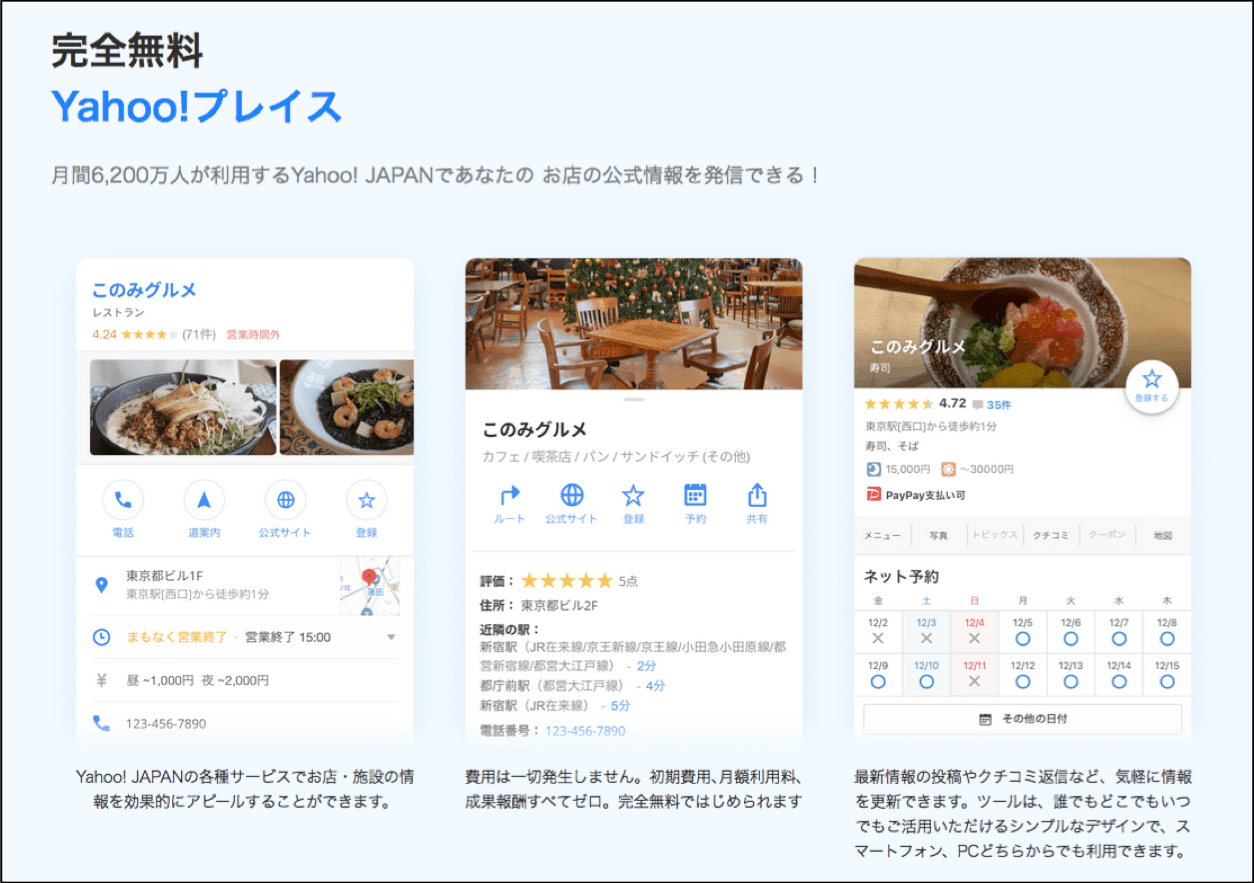1254x883 pixels.
Task: Expand business hours dropdown arrow
Action: (391, 637)
